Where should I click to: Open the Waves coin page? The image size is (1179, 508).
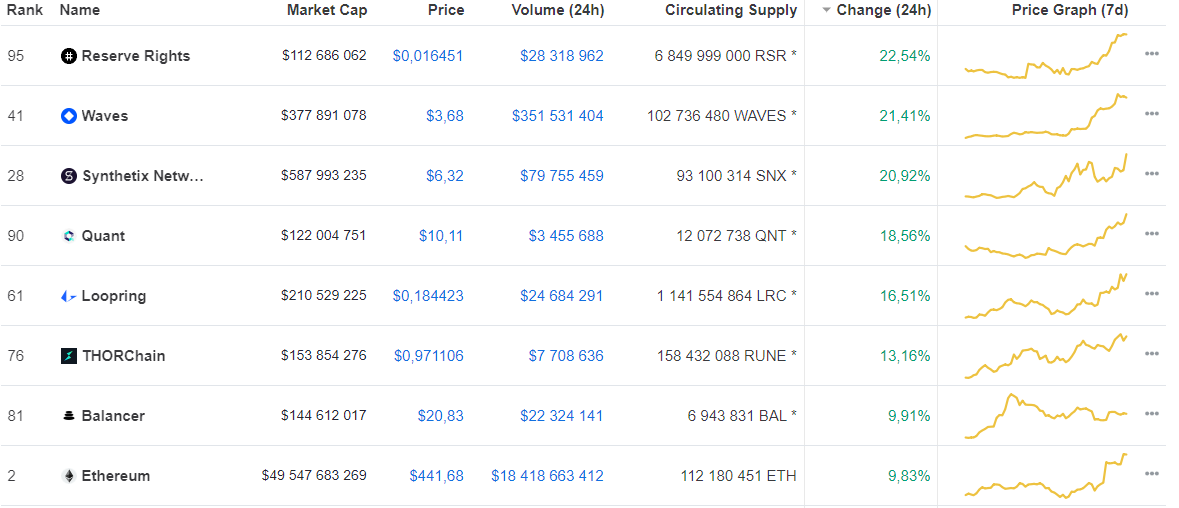pyautogui.click(x=105, y=116)
